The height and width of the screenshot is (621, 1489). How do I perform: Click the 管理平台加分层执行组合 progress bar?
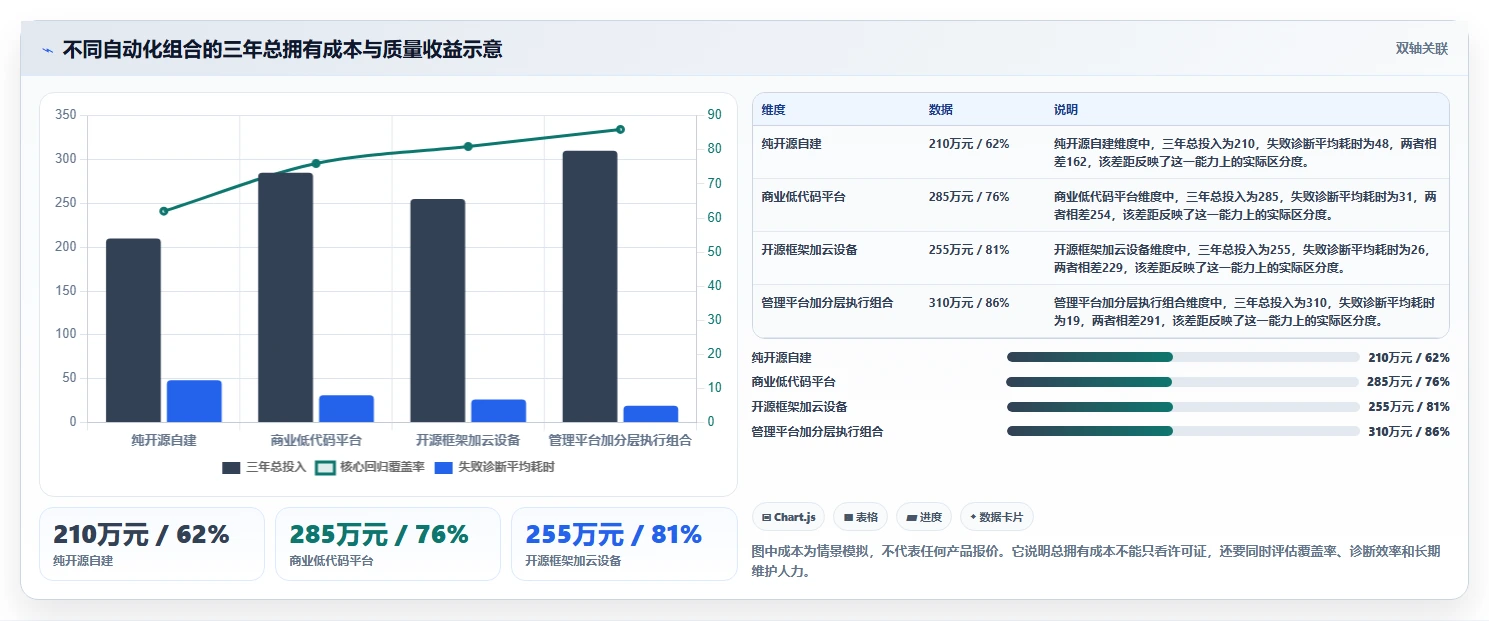pos(1183,431)
